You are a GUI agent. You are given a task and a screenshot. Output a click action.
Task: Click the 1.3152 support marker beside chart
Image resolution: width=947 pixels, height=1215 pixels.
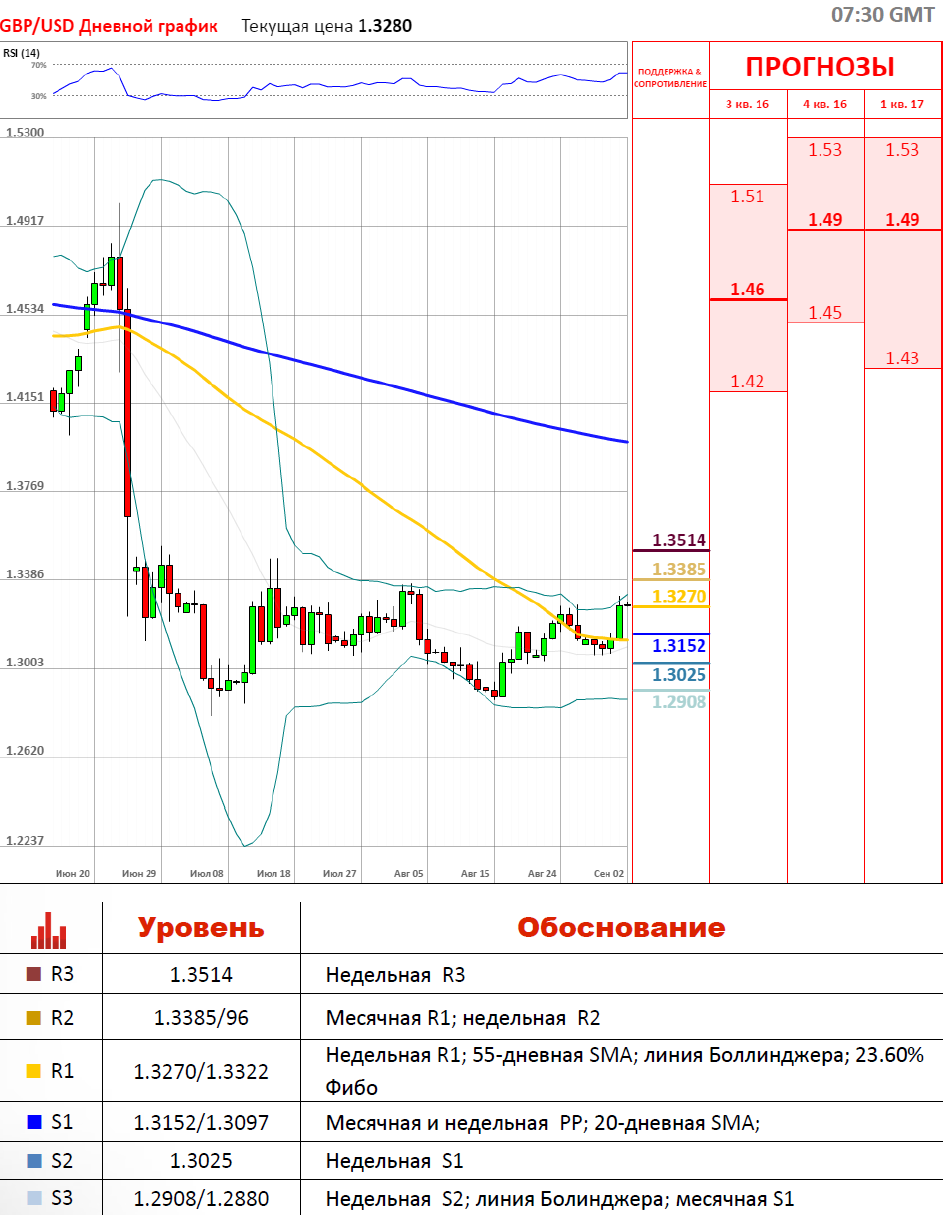(x=679, y=646)
